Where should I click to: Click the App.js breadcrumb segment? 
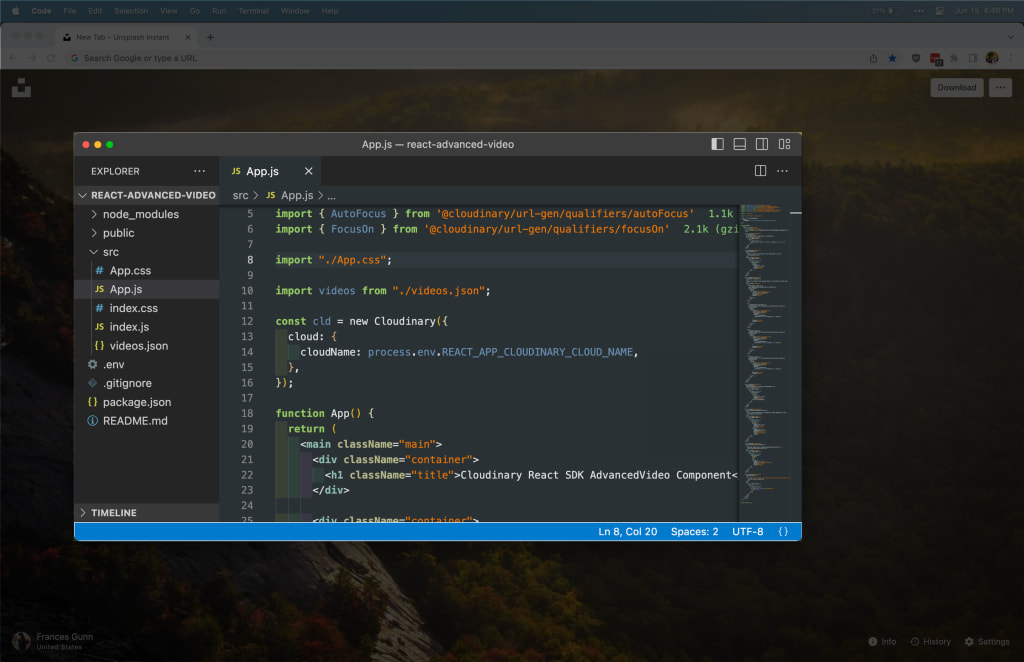pos(290,195)
